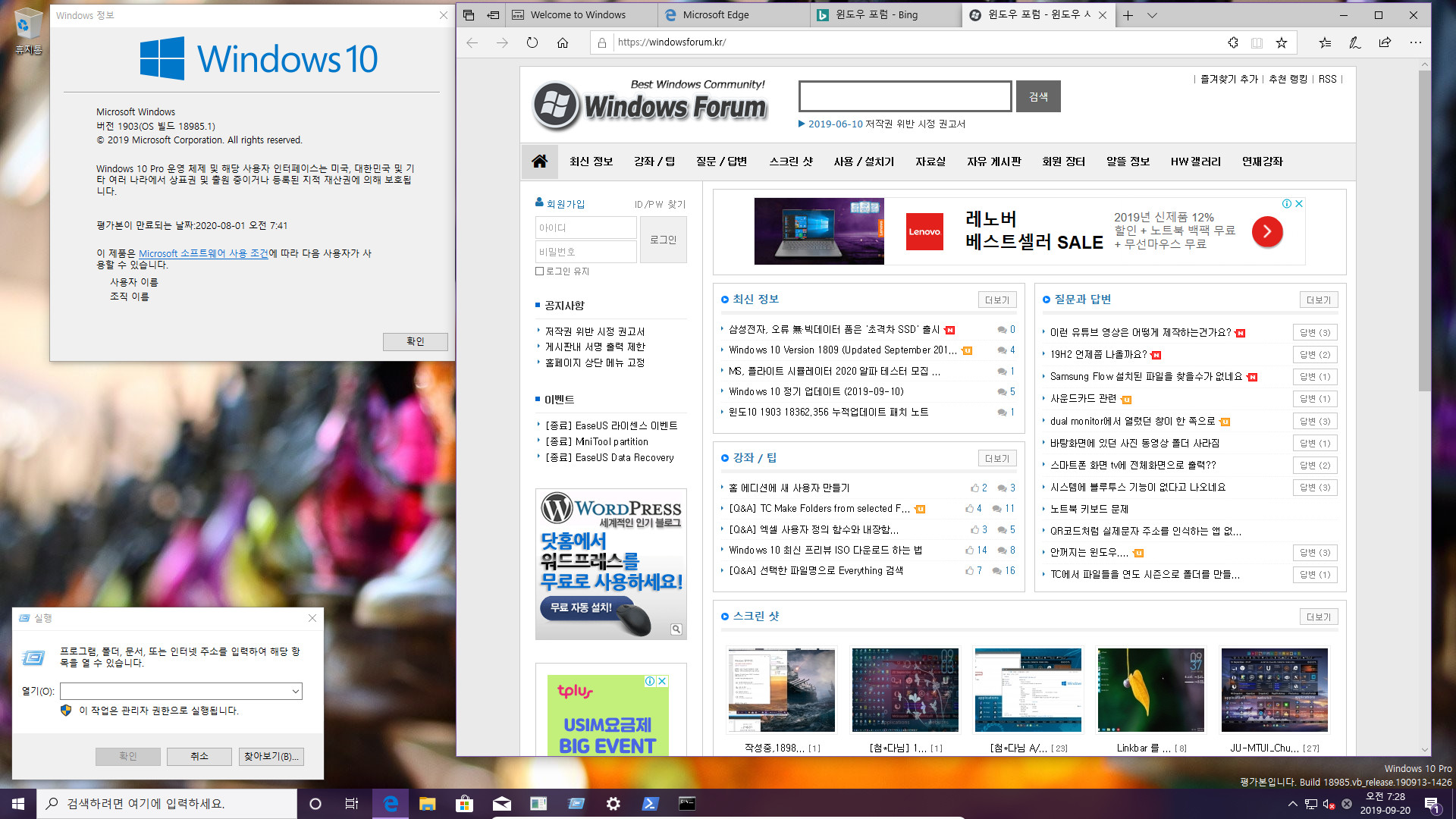Open Action Center notification icon
Screen dimensions: 1456x819
(x=1432, y=804)
